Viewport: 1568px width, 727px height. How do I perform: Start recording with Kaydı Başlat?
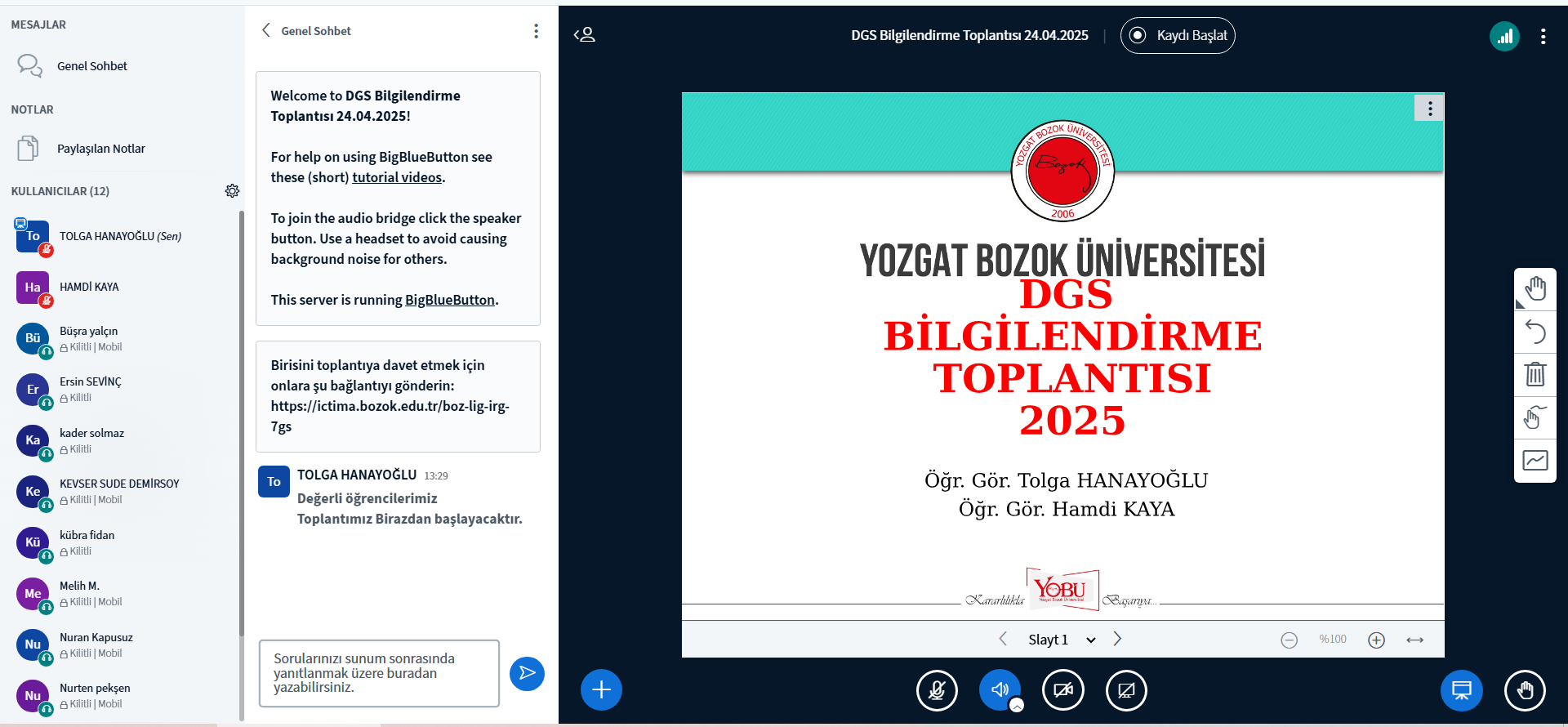[1178, 35]
